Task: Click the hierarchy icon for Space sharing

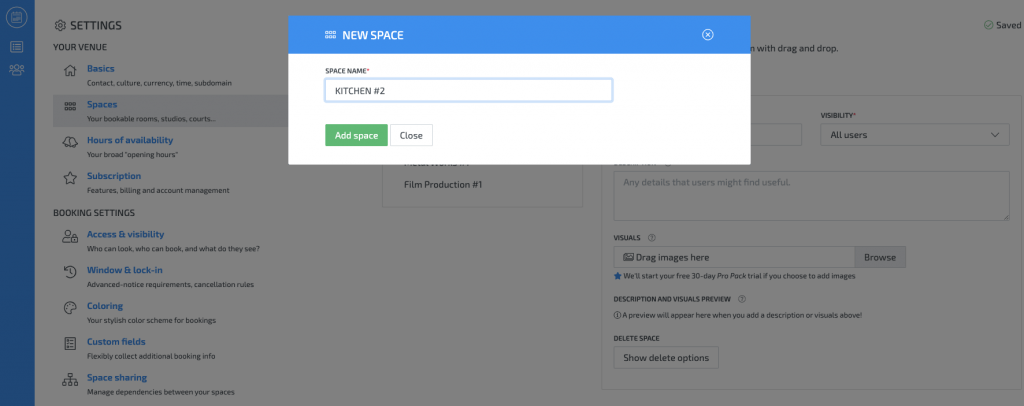Action: [x=70, y=381]
